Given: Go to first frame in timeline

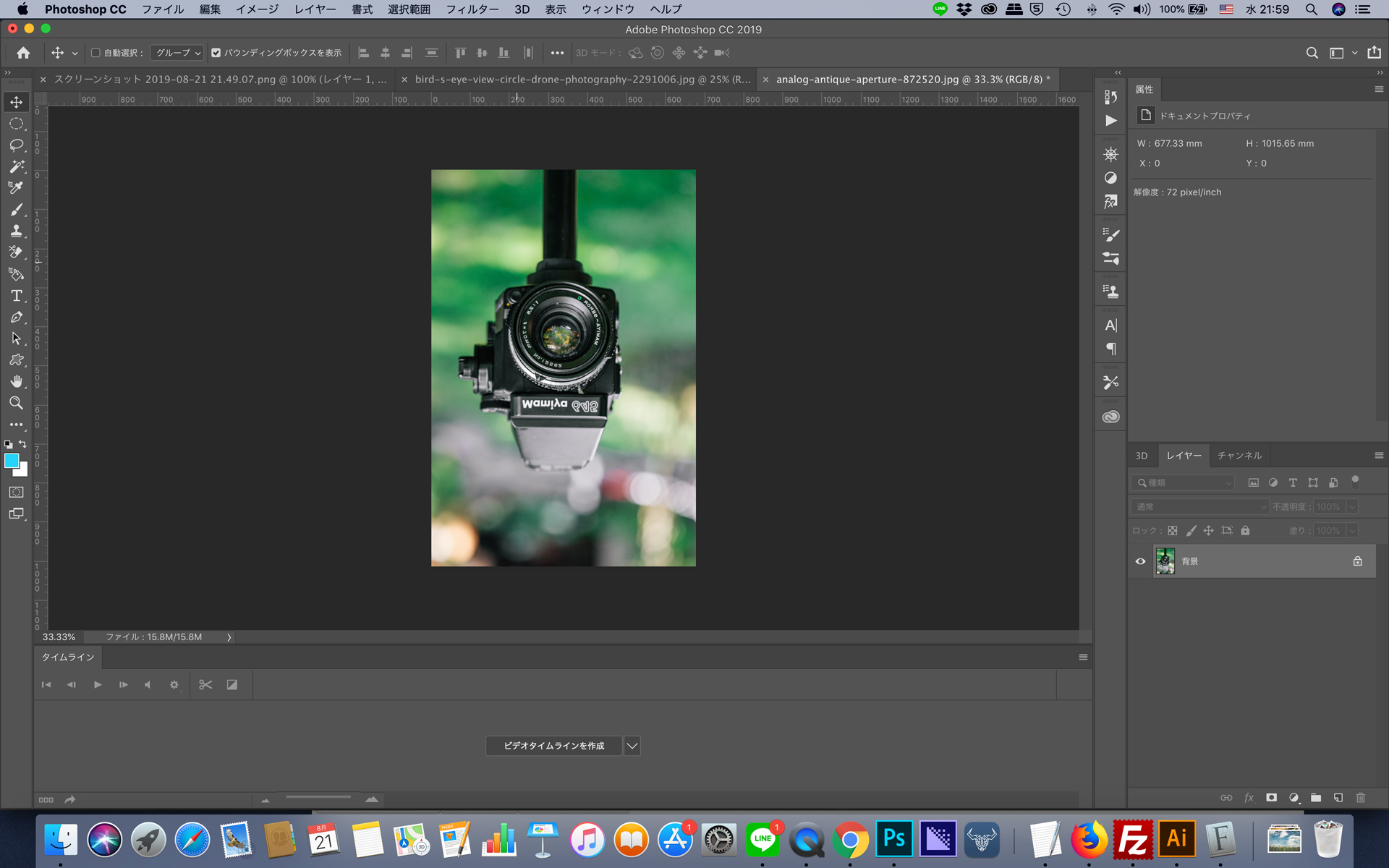Looking at the screenshot, I should [x=46, y=684].
